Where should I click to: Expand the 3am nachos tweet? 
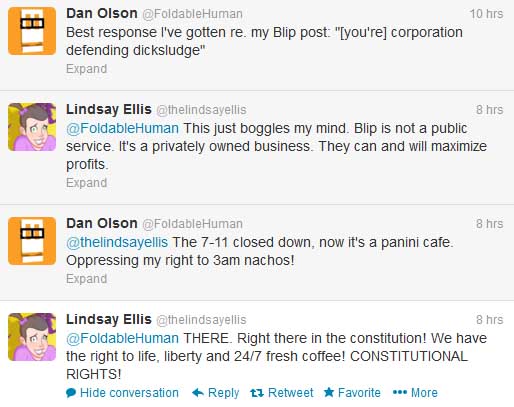pyautogui.click(x=86, y=279)
